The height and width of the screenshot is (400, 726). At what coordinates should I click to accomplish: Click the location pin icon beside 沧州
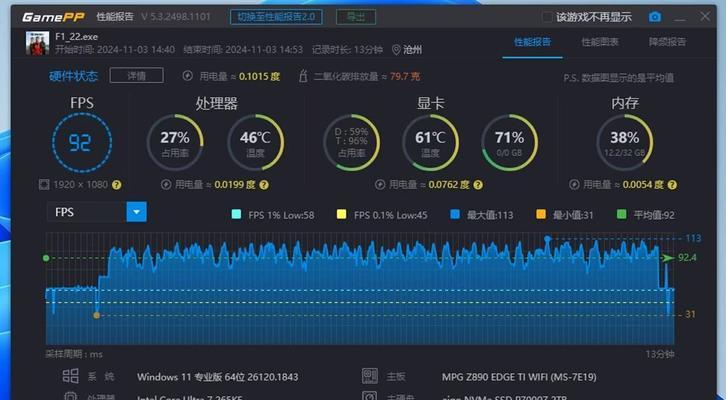tap(396, 50)
